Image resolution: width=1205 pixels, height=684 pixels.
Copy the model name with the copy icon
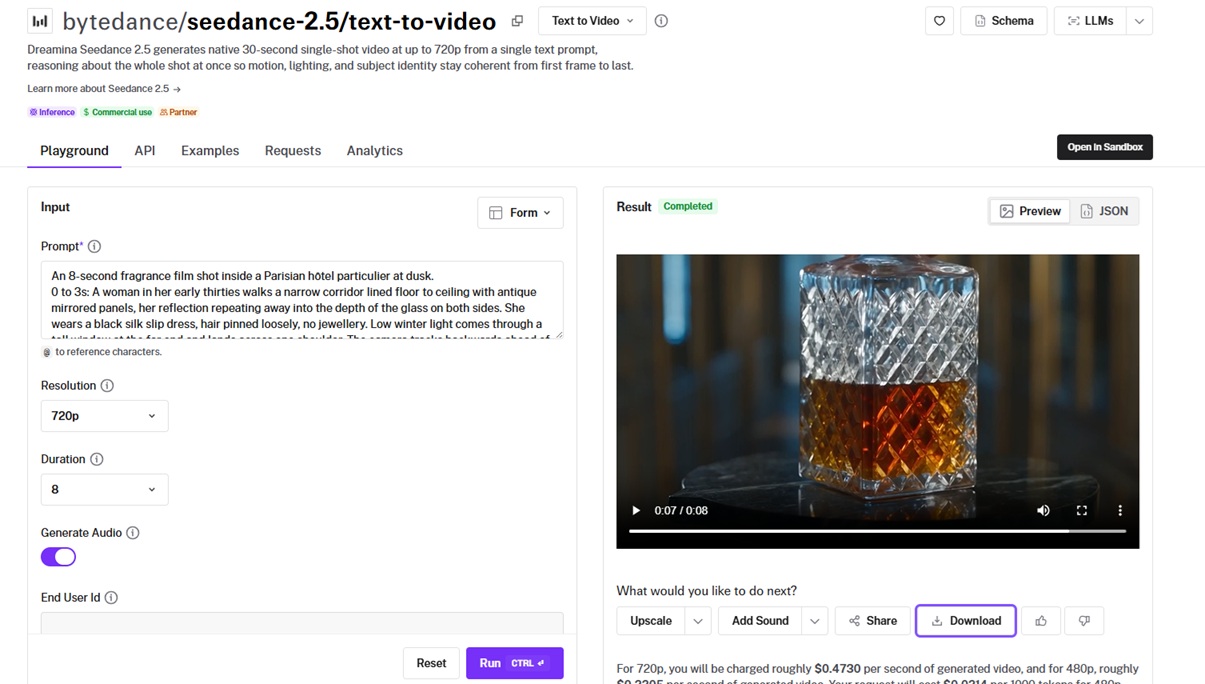point(517,21)
